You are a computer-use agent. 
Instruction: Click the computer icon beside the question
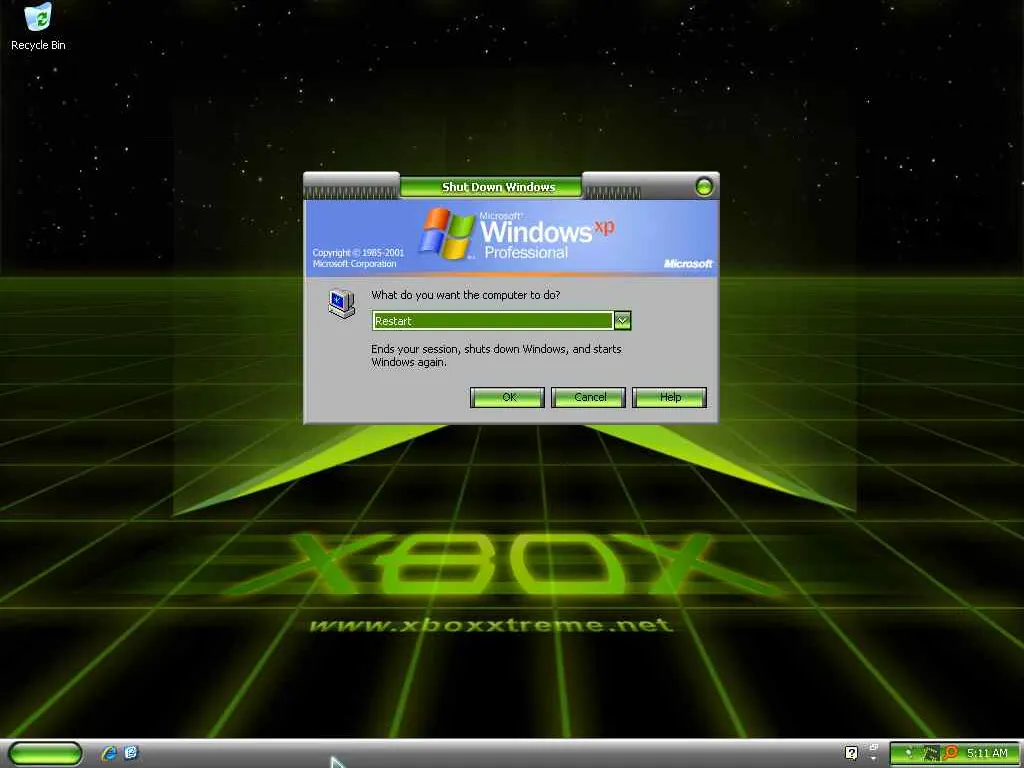[341, 304]
